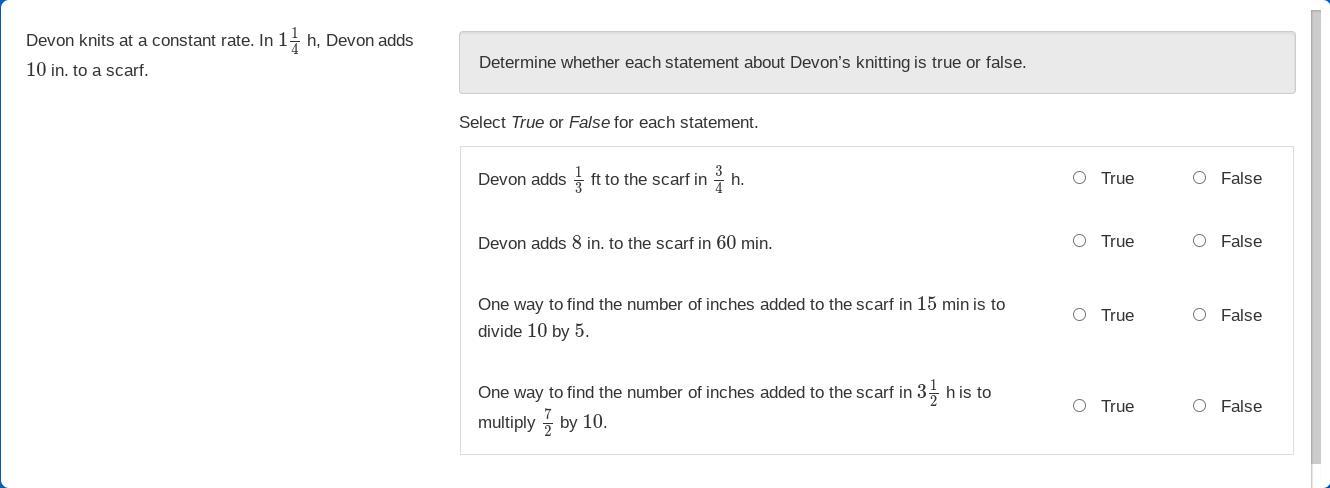The image size is (1330, 488).
Task: Click '10 in. to a scarf' text in problem
Action: coord(87,70)
